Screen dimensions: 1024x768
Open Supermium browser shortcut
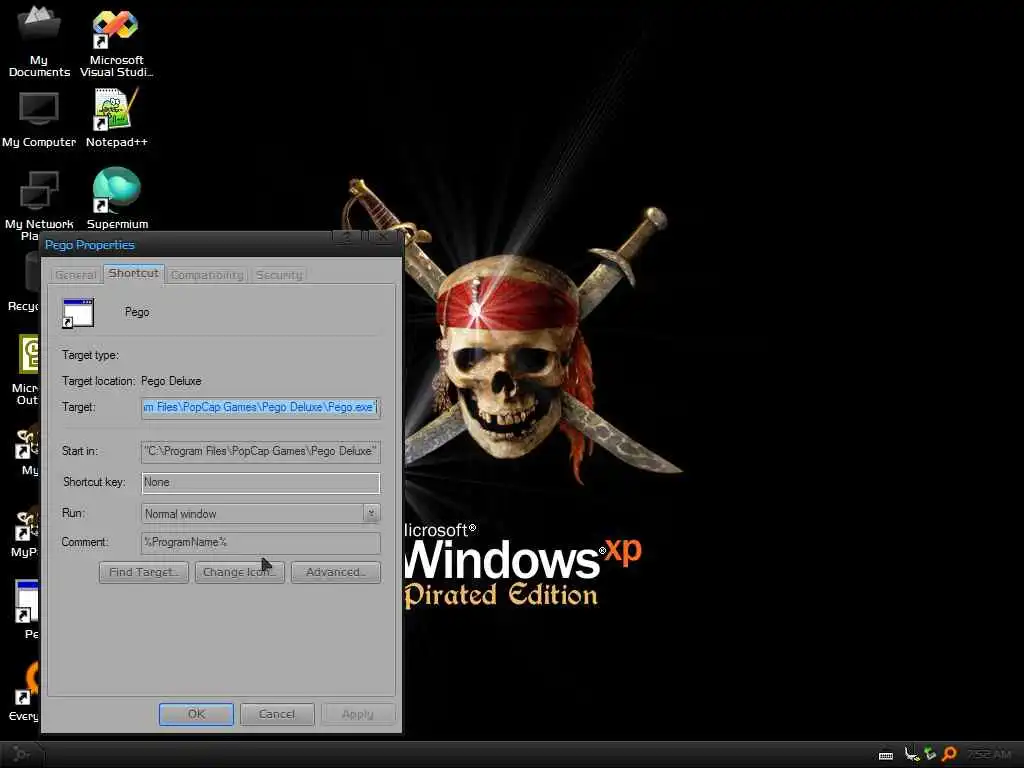tap(117, 199)
